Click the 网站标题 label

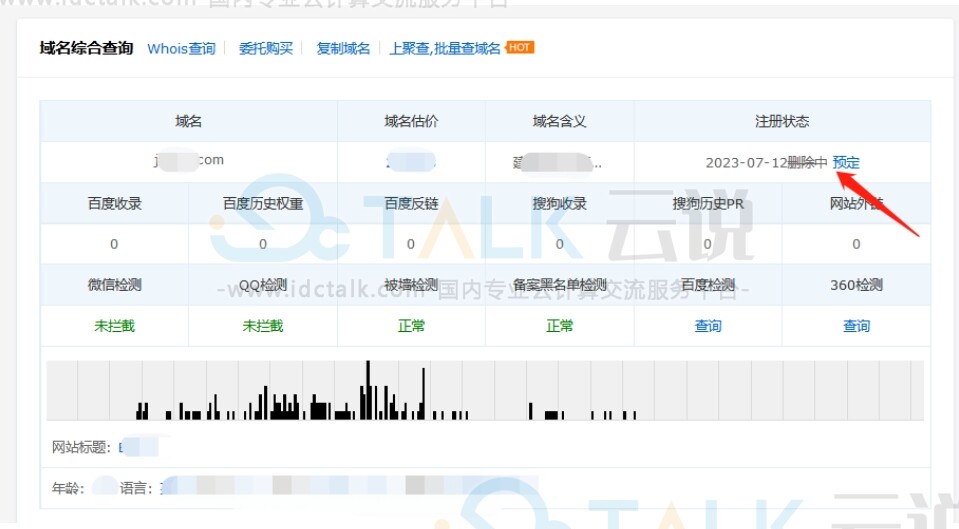click(x=81, y=447)
